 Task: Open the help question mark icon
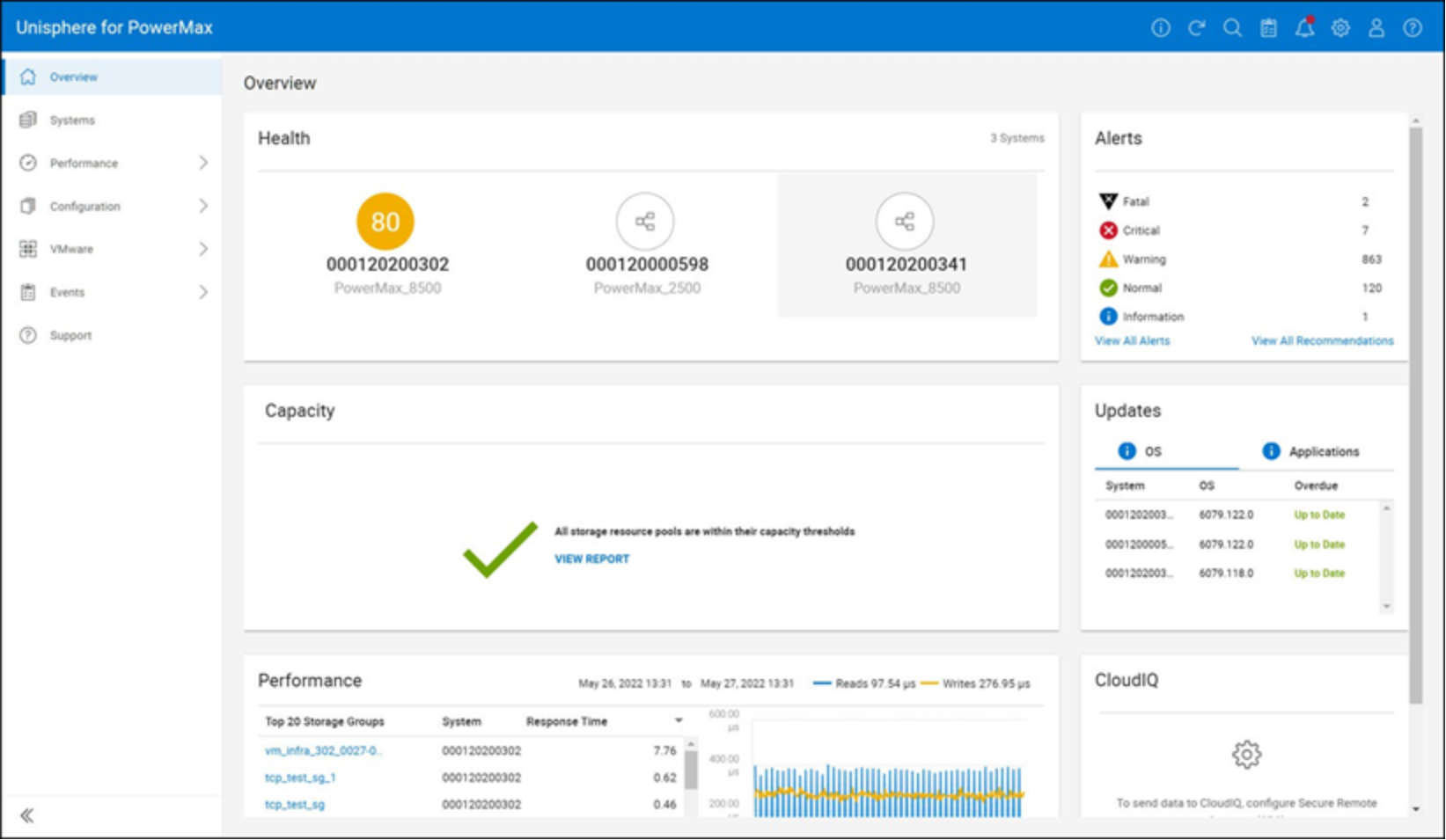[x=1413, y=28]
